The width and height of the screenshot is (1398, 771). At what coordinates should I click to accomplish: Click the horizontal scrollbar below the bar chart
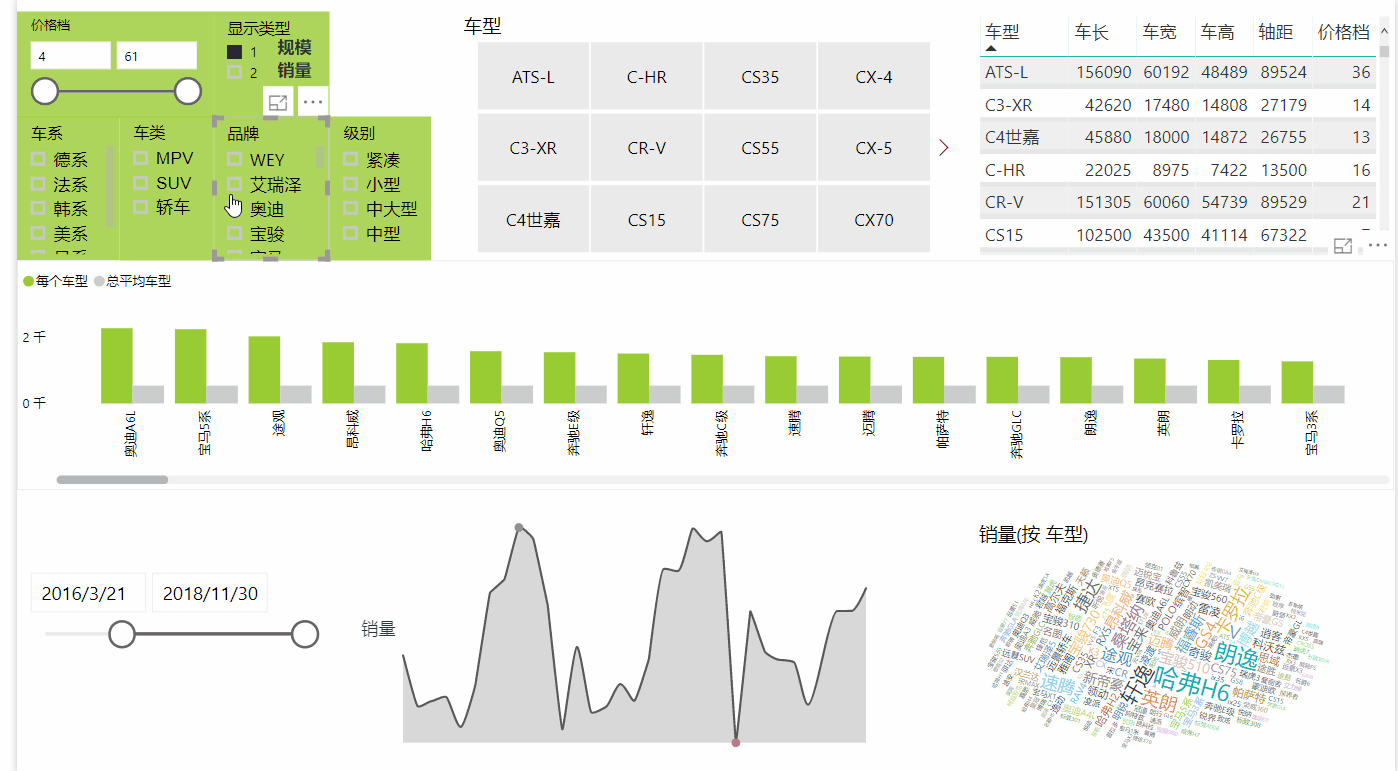[x=112, y=480]
